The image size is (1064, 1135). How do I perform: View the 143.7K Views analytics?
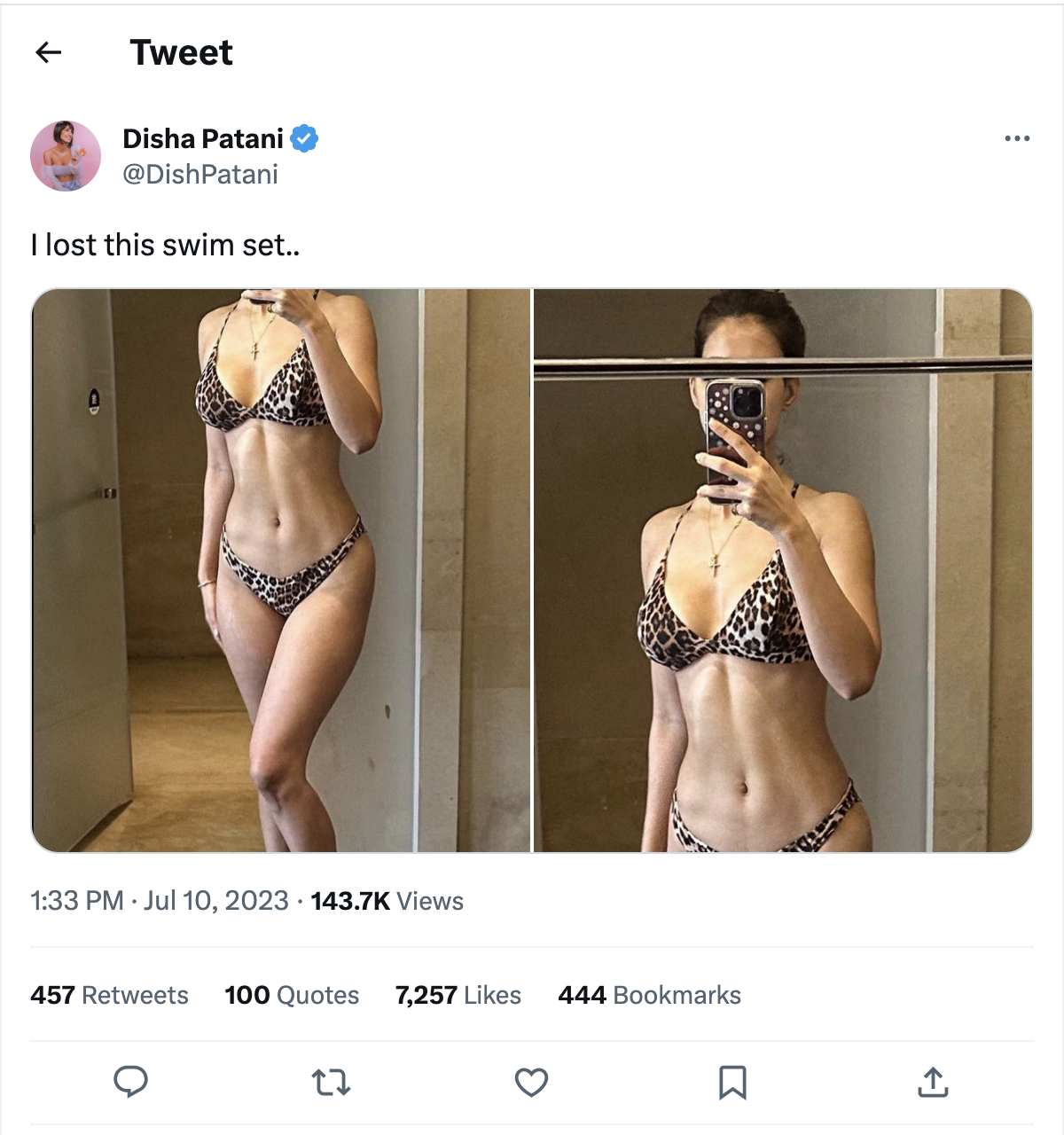387,901
